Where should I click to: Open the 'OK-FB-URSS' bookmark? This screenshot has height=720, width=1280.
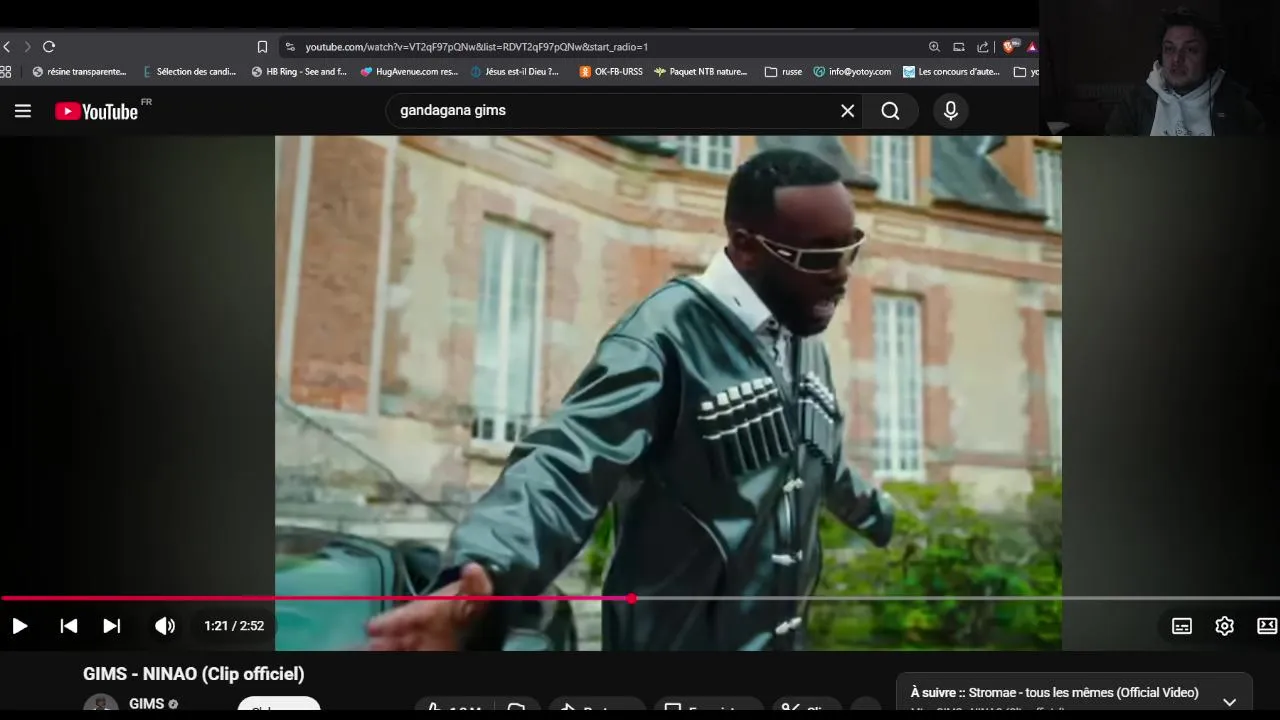coord(611,72)
